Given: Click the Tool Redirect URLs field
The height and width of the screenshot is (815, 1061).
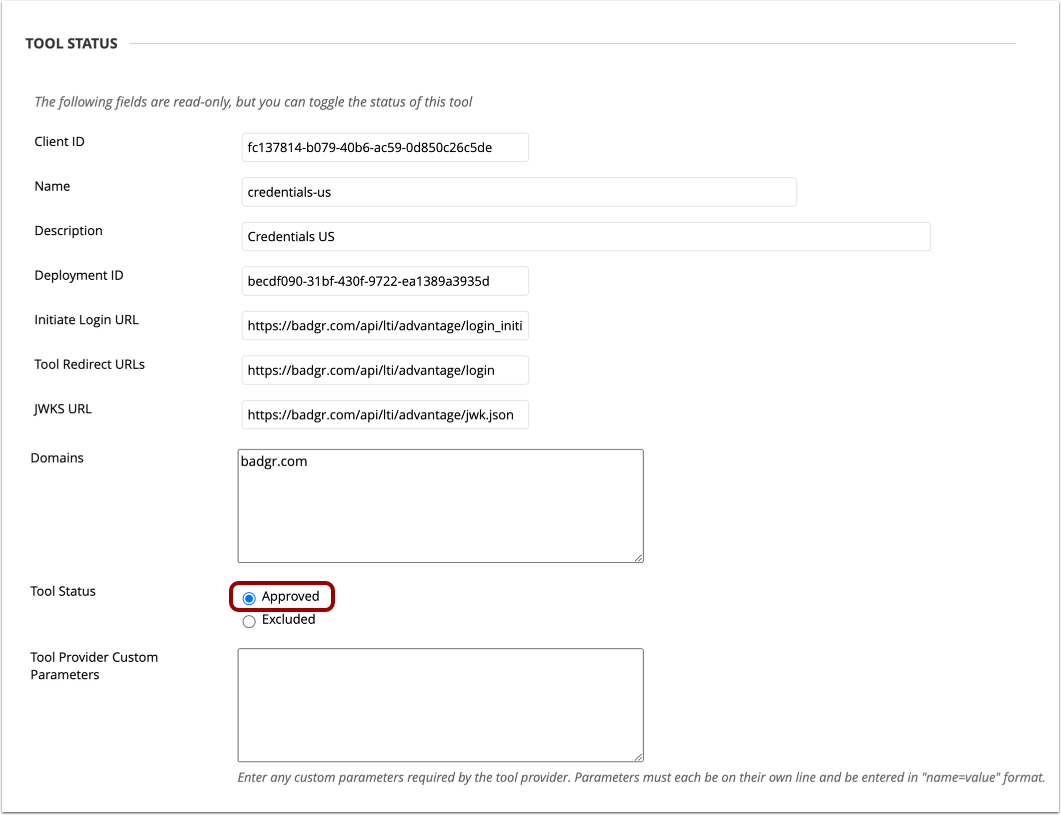Looking at the screenshot, I should point(384,370).
